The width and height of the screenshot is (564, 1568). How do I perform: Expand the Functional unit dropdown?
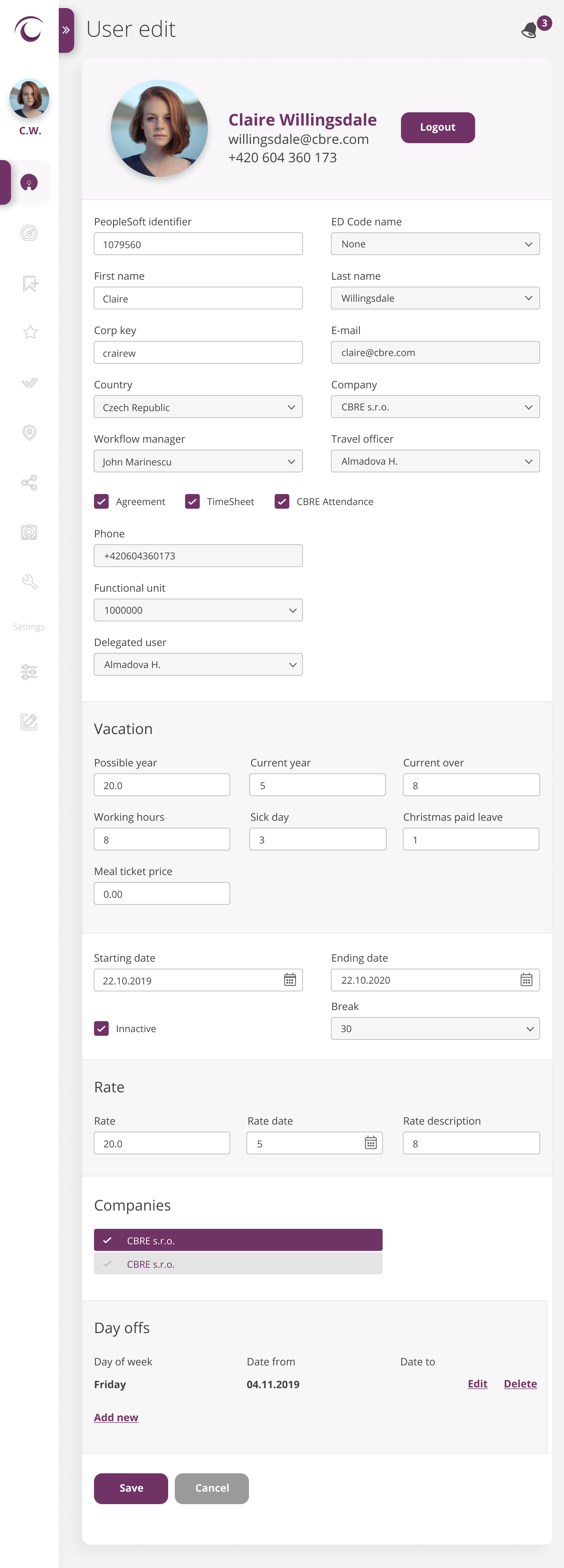click(198, 610)
